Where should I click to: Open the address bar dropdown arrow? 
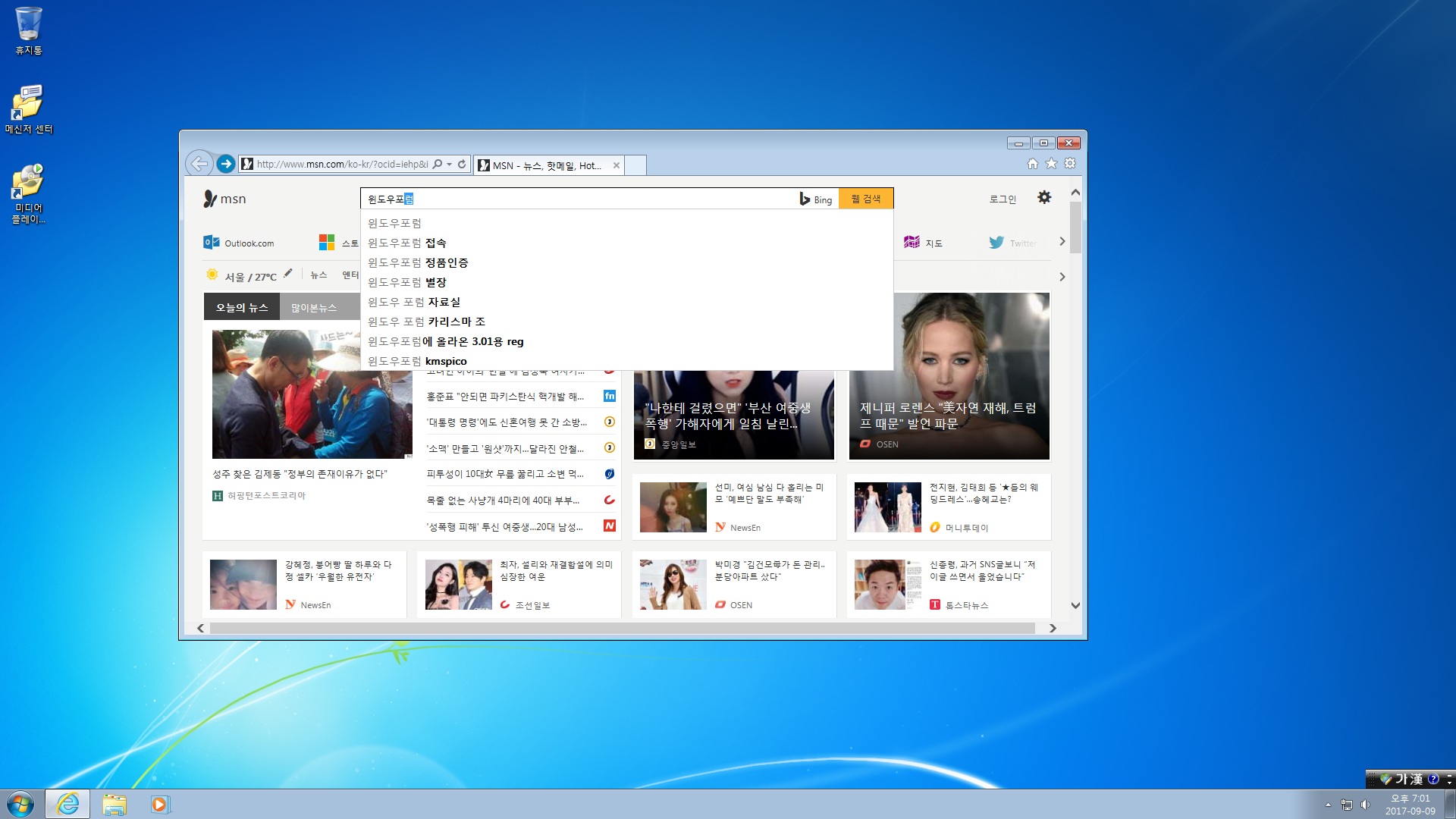click(450, 164)
